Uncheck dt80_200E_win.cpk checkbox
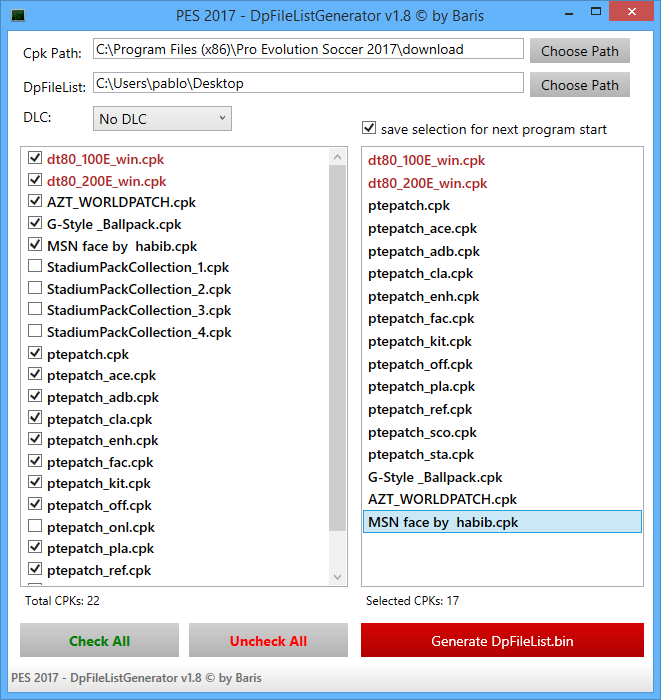 (x=35, y=179)
